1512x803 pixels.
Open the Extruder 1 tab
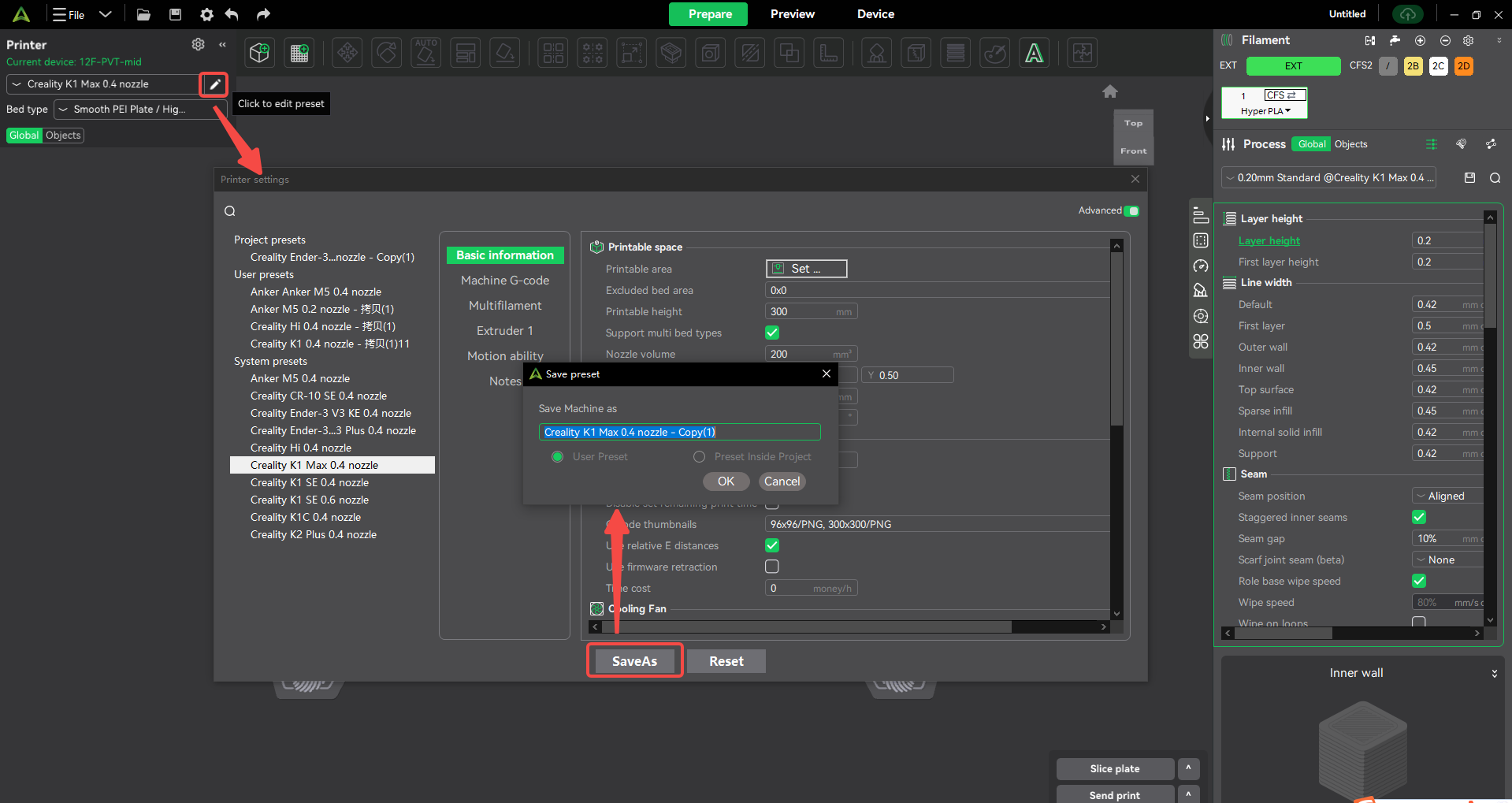[x=505, y=331]
